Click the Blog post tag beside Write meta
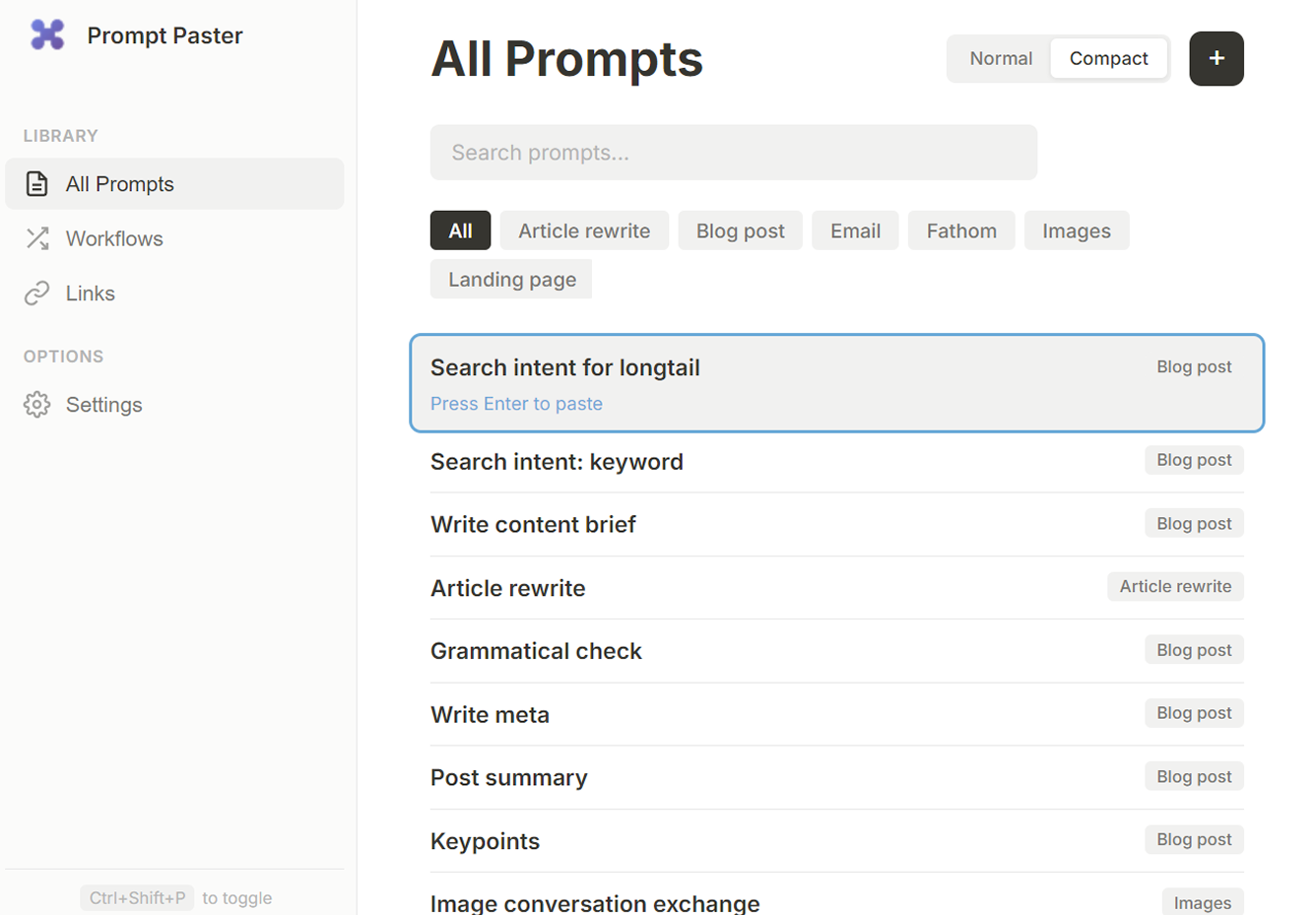Screen dimensions: 1316x915 [1194, 712]
